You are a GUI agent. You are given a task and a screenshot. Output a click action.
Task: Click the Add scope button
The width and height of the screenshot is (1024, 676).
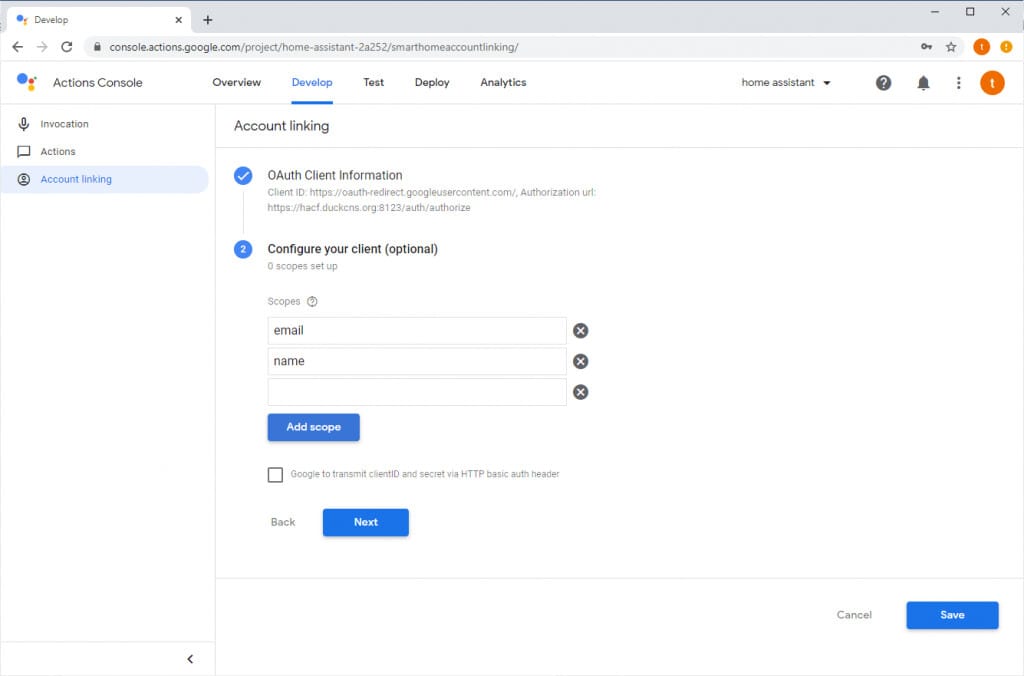pos(313,427)
